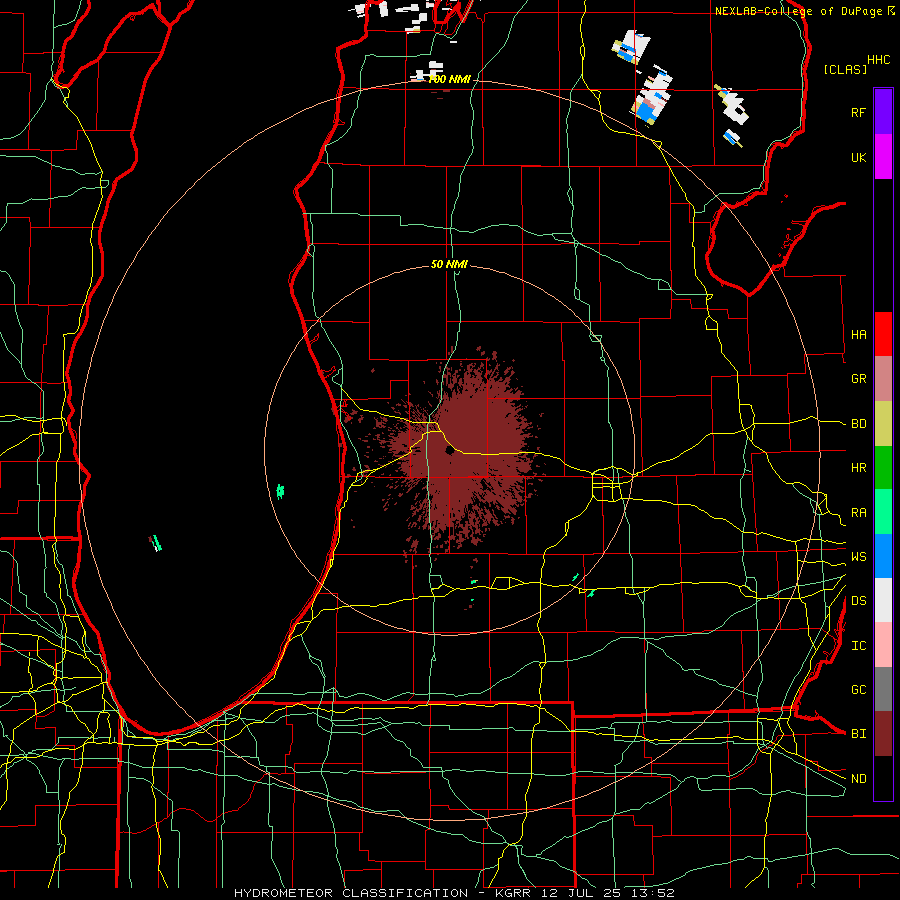This screenshot has height=900, width=900.
Task: Click the HHC product code text
Action: (x=878, y=60)
